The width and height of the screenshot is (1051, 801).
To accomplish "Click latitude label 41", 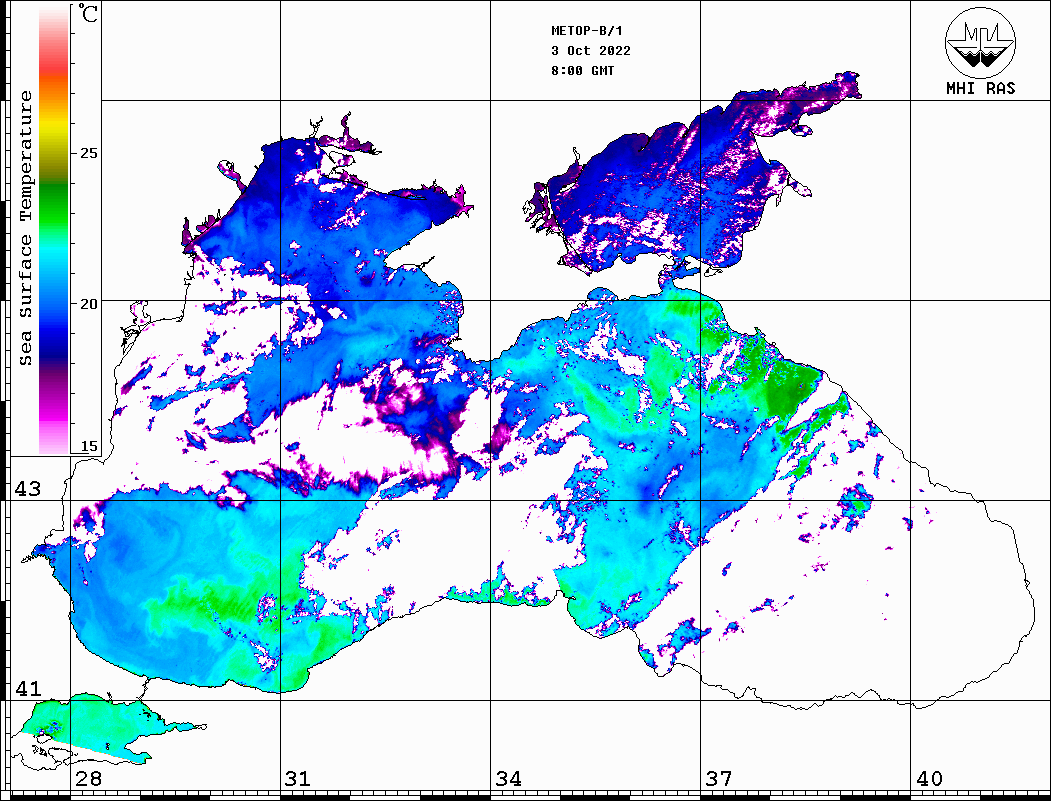I will click(27, 689).
